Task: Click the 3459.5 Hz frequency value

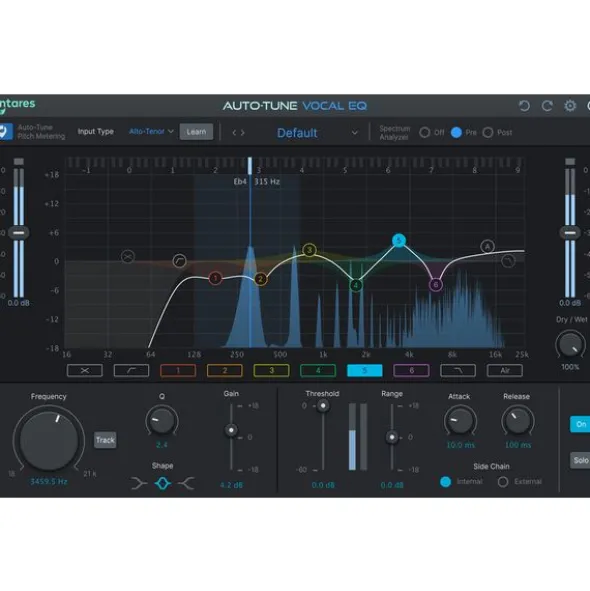Action: click(49, 481)
